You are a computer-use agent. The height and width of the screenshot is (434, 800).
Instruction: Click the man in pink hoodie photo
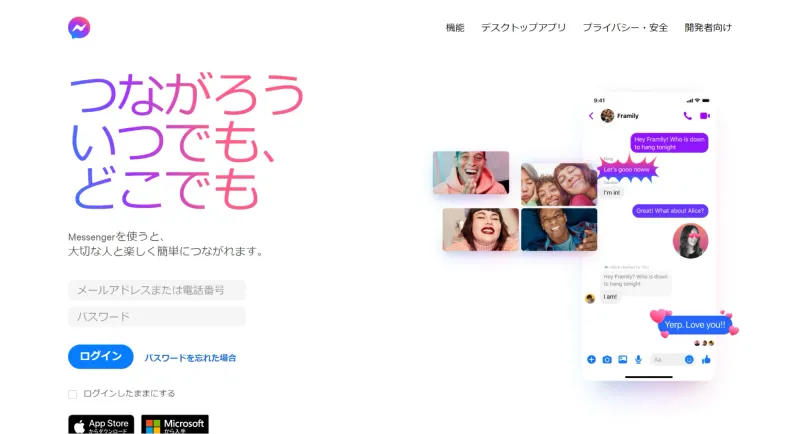pyautogui.click(x=471, y=172)
